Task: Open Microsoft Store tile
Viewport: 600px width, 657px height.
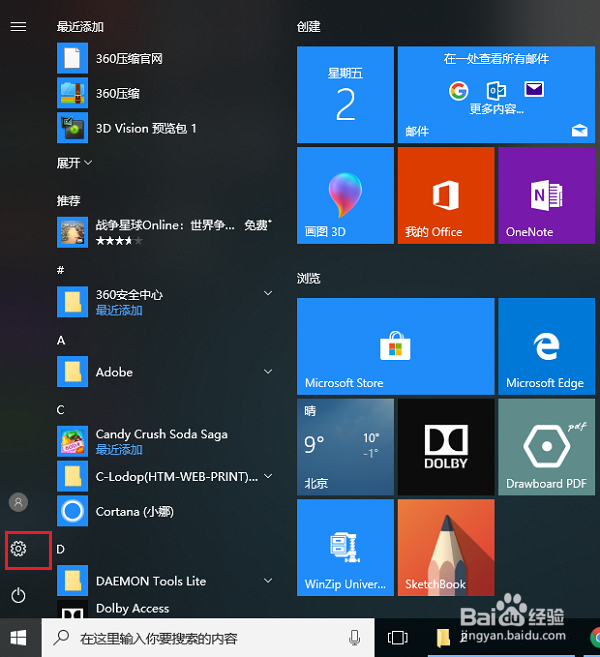Action: click(x=396, y=346)
